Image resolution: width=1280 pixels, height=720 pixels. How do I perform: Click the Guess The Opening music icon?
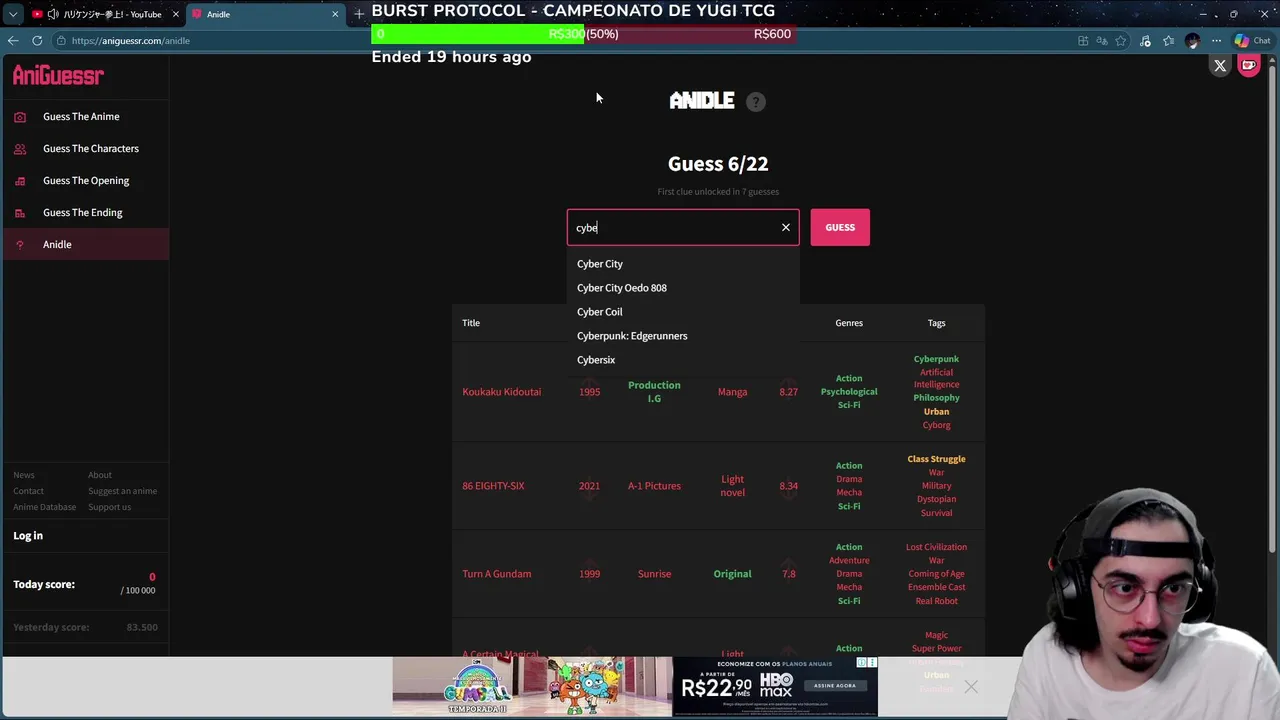[x=20, y=181]
